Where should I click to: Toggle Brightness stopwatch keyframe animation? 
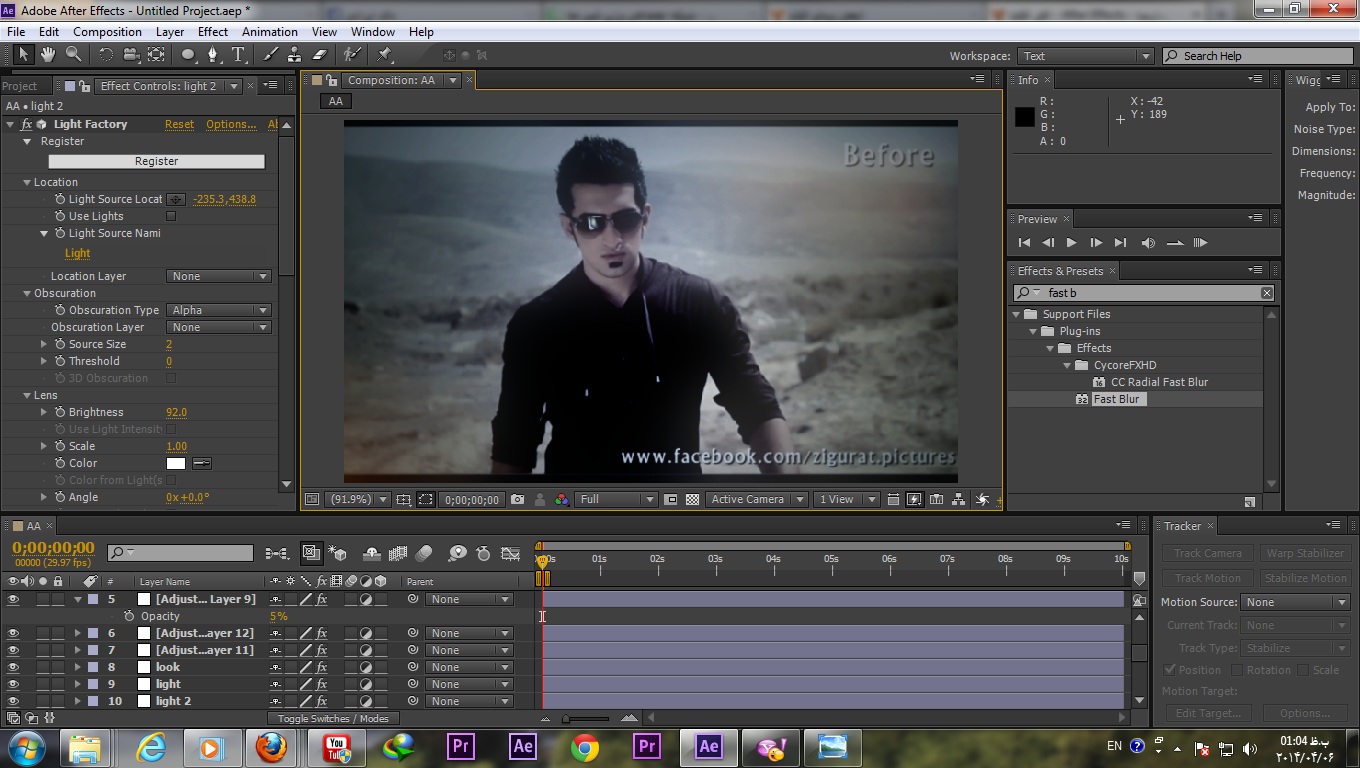pos(60,412)
